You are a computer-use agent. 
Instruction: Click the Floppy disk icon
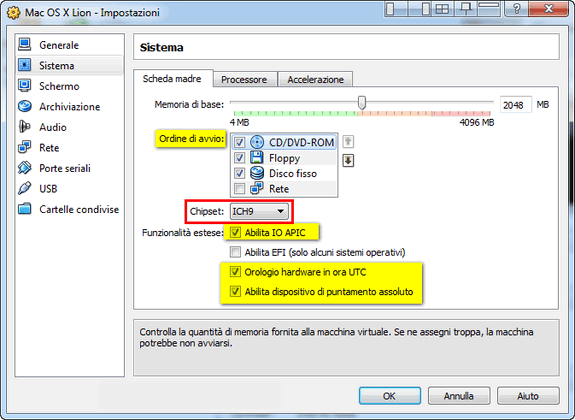point(257,158)
